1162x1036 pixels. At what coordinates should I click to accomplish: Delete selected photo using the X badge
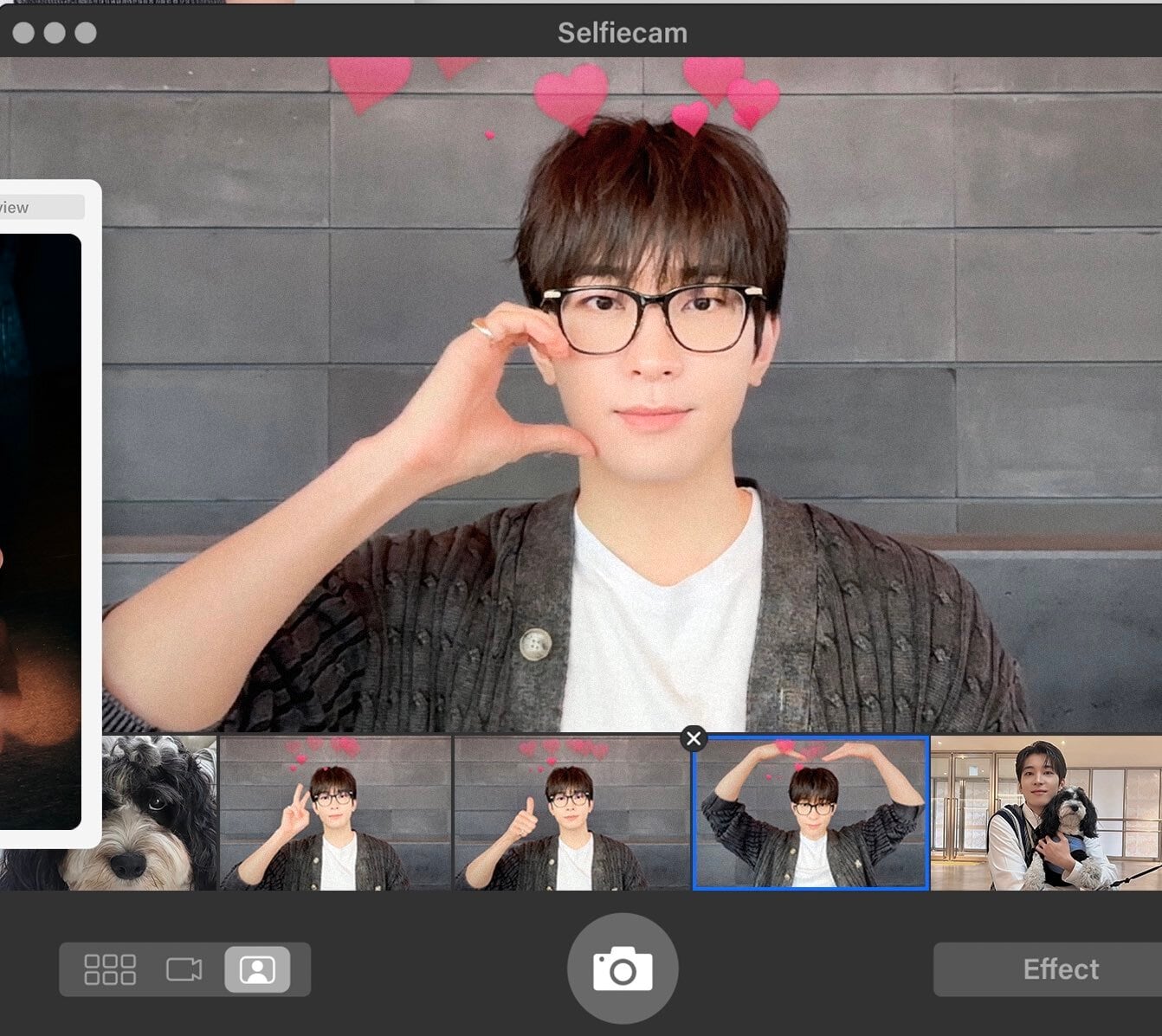click(x=694, y=738)
